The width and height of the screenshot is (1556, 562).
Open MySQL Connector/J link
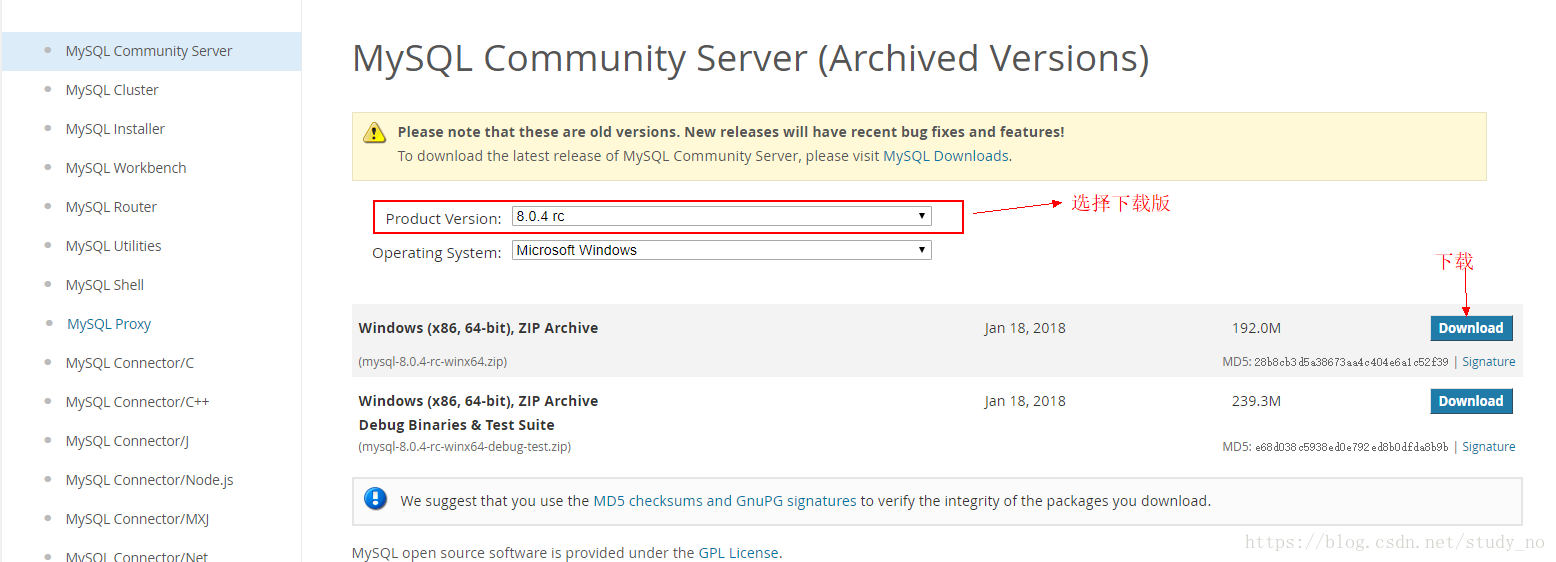coord(127,441)
